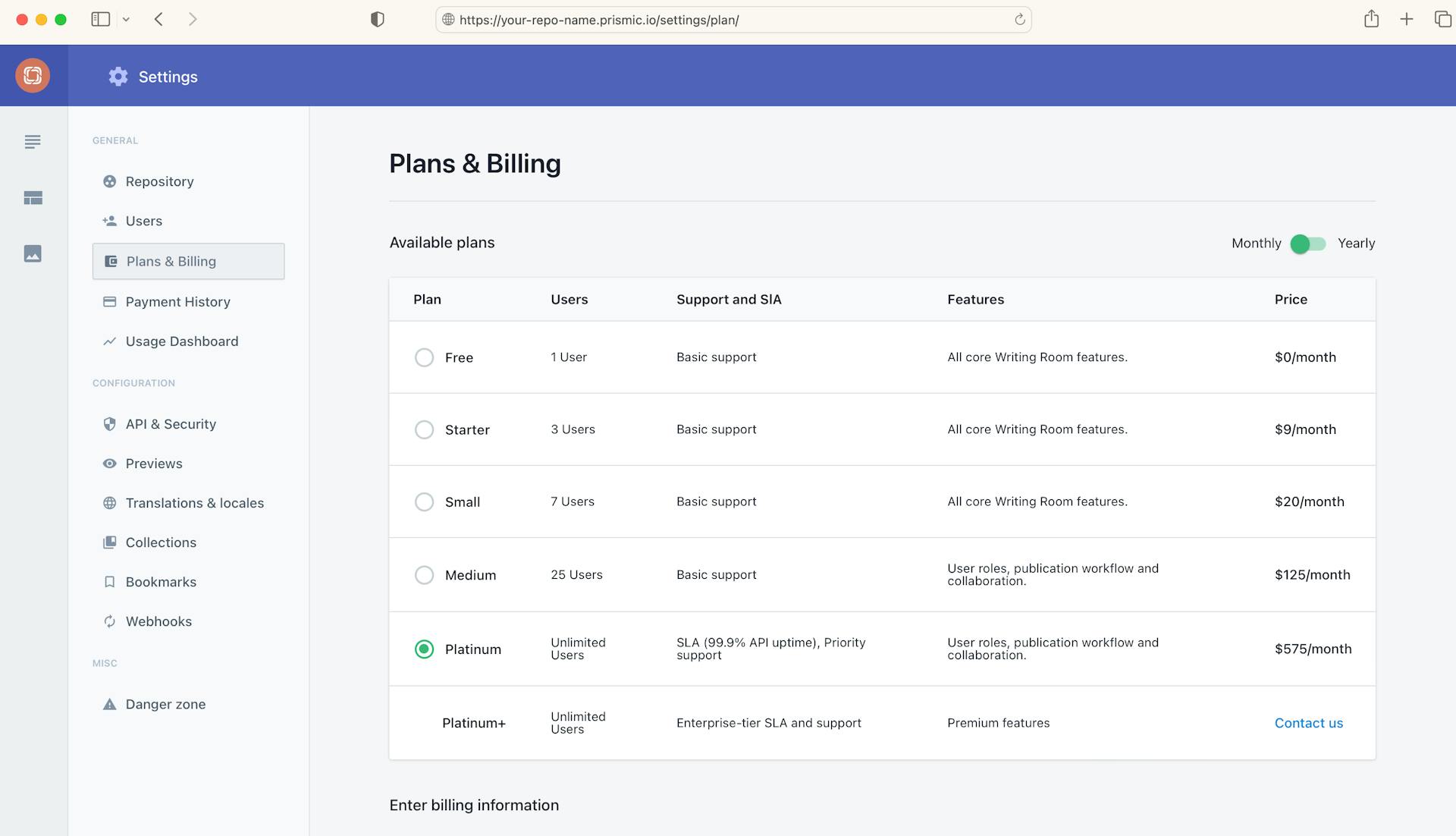
Task: Click the browser address bar
Action: click(x=728, y=20)
